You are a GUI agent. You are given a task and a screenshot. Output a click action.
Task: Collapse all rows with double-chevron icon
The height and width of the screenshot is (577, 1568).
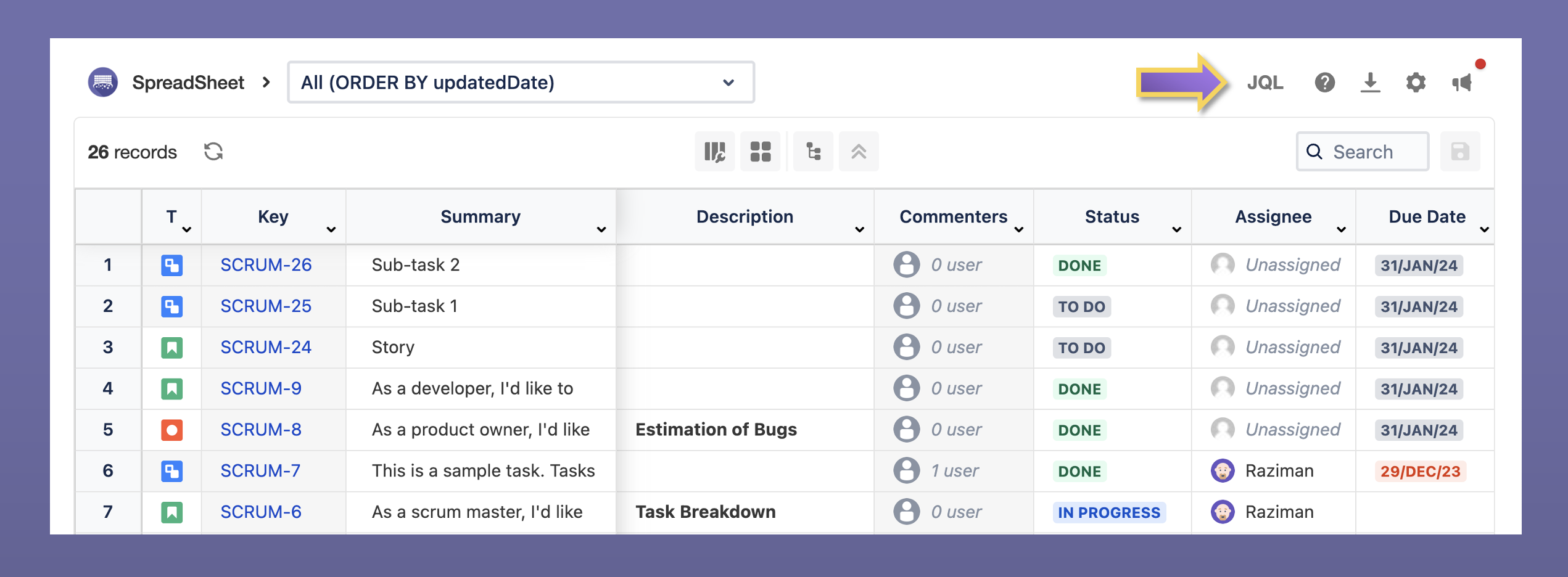859,151
